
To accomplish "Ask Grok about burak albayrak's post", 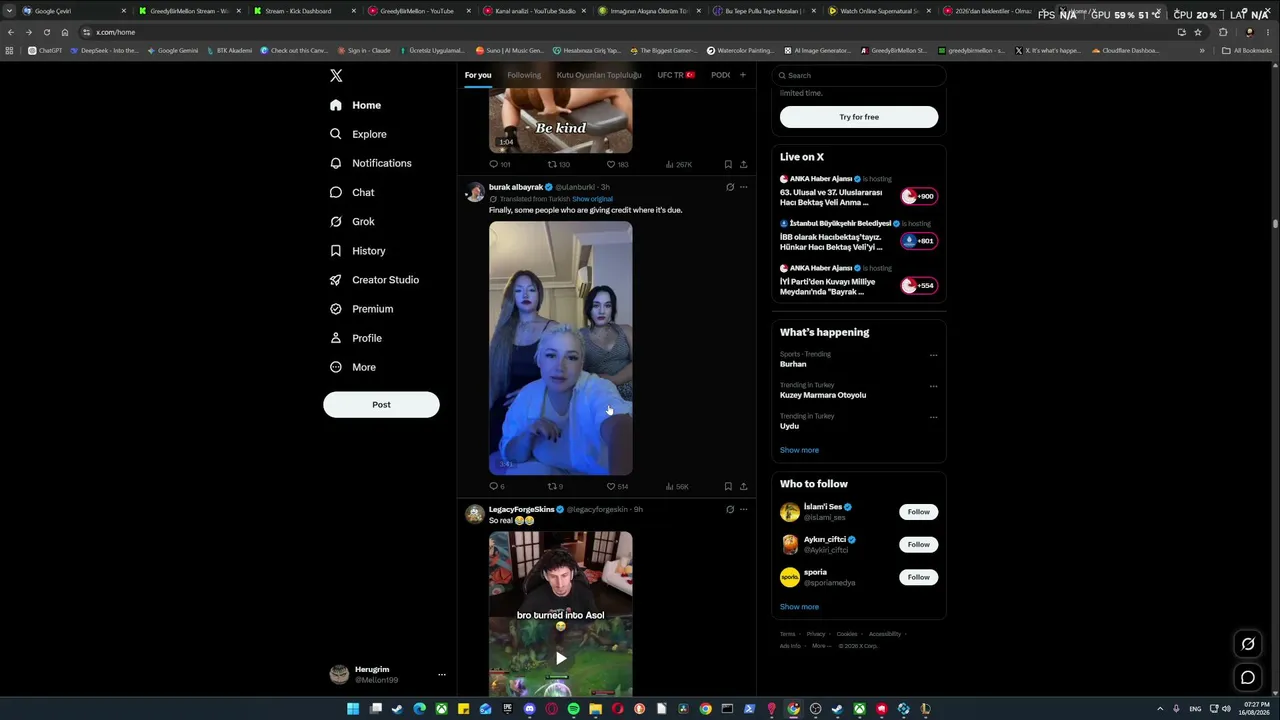I will (x=730, y=187).
